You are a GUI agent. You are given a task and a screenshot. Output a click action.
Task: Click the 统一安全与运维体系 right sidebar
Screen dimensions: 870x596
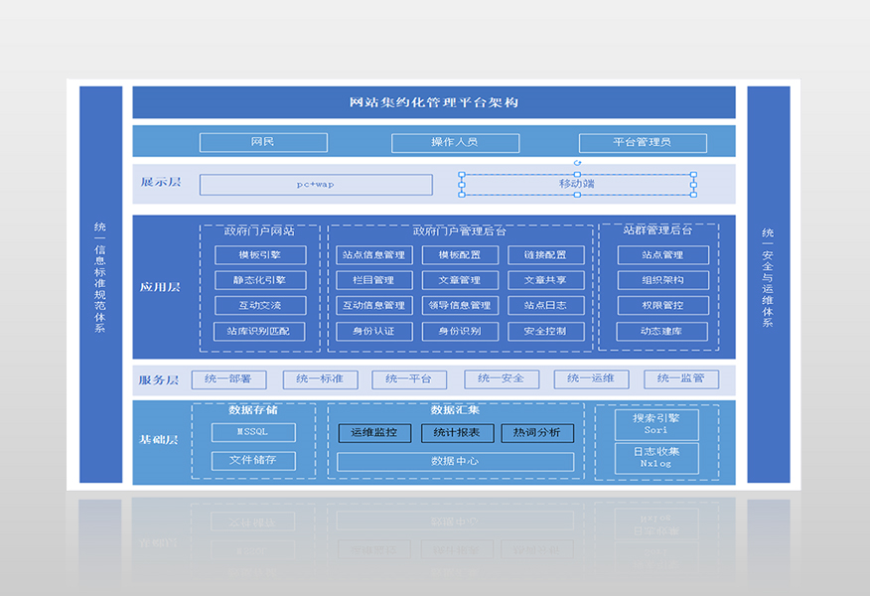coord(768,284)
